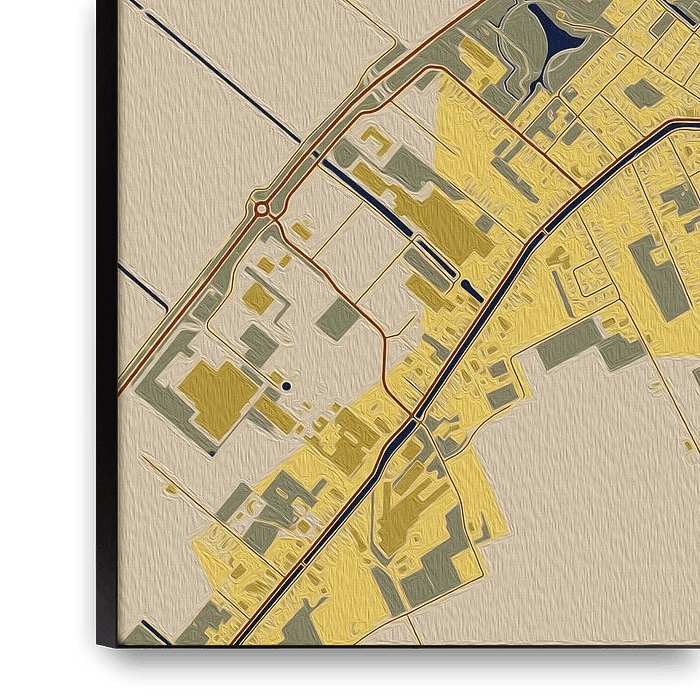Click the roundabout on the red road
Screen dimensions: 700x700
tap(262, 209)
